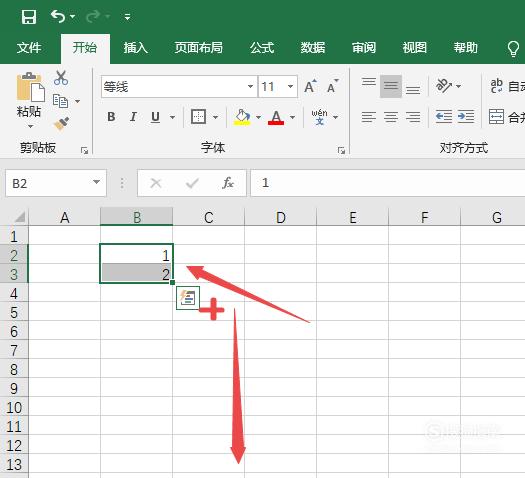Screen dimensions: 525x478
Task: Switch to the 开始 ribbon tab
Action: click(x=85, y=48)
